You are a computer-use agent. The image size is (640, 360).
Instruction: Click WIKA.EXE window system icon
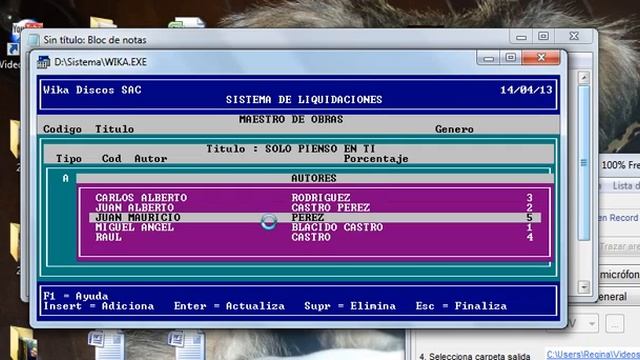pos(43,62)
